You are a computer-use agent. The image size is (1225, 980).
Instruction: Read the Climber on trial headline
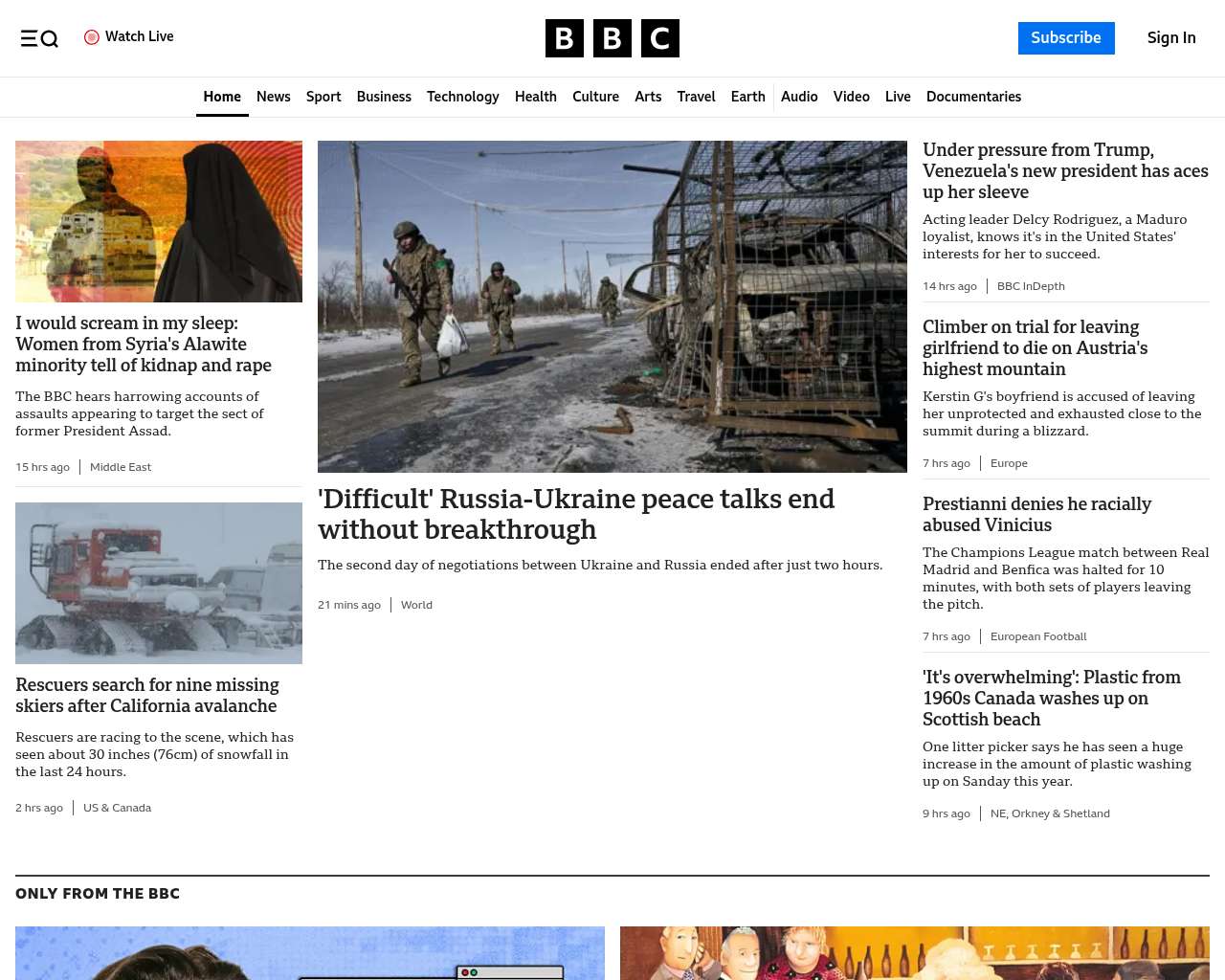pos(1035,348)
